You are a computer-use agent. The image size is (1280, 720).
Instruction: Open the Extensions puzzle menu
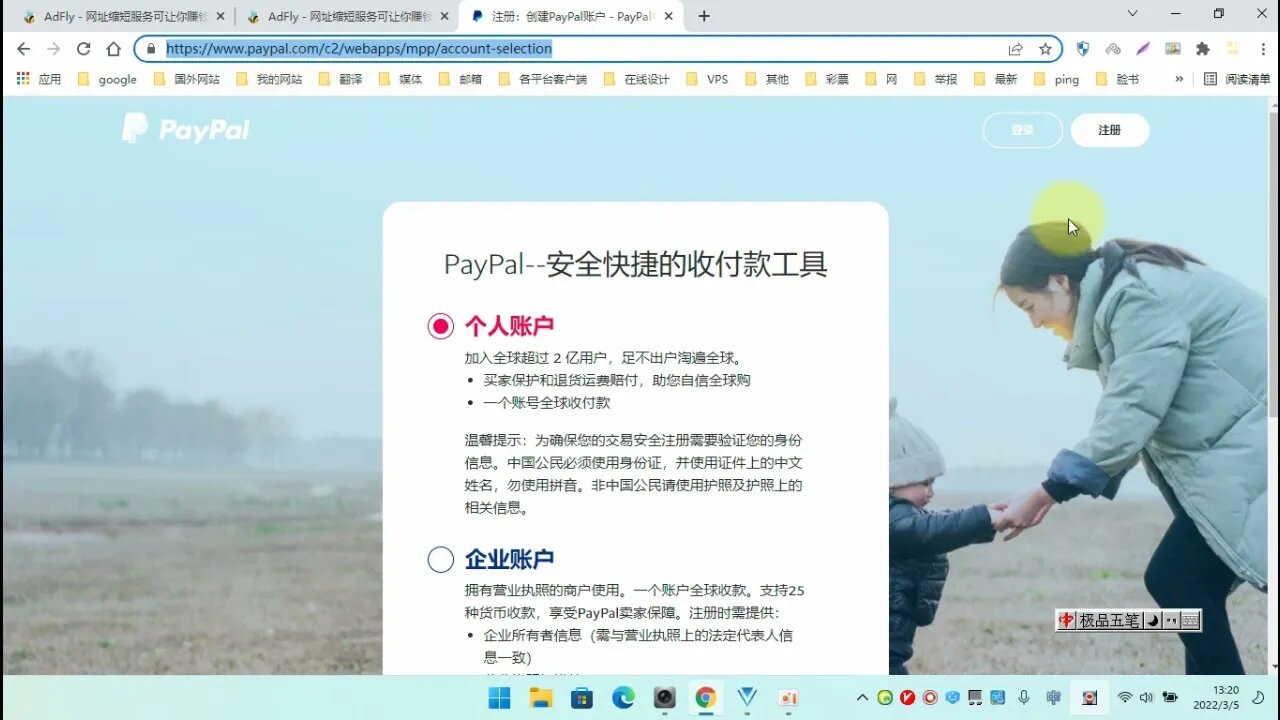pos(1203,49)
